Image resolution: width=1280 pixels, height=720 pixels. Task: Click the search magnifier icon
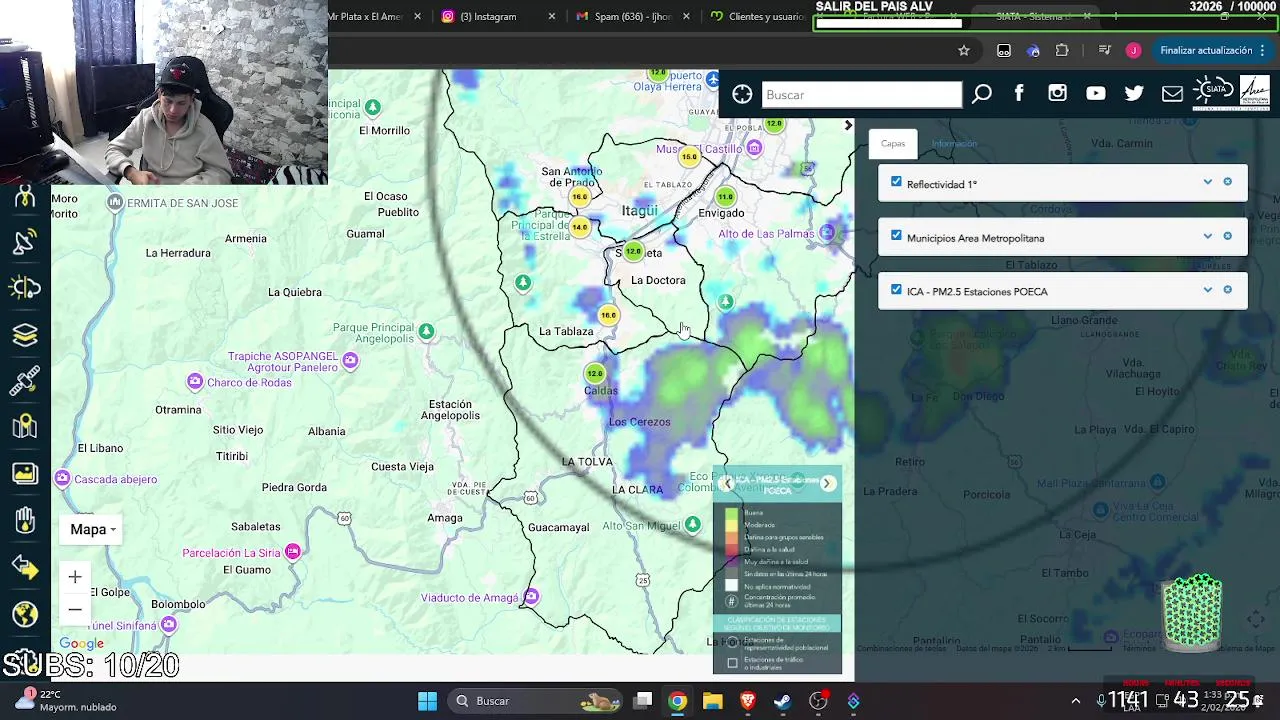982,94
